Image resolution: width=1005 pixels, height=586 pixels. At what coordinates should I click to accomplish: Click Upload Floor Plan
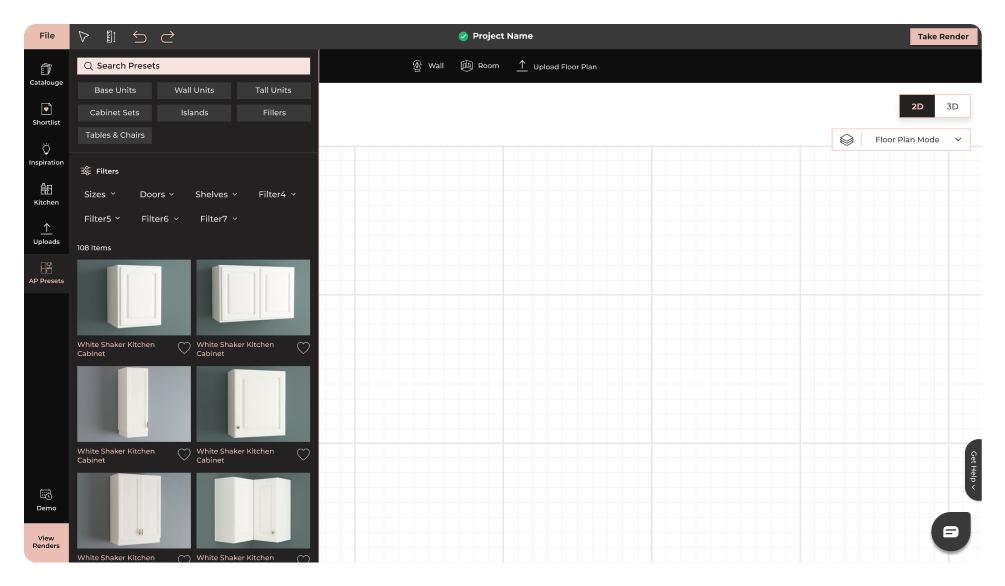coord(556,66)
